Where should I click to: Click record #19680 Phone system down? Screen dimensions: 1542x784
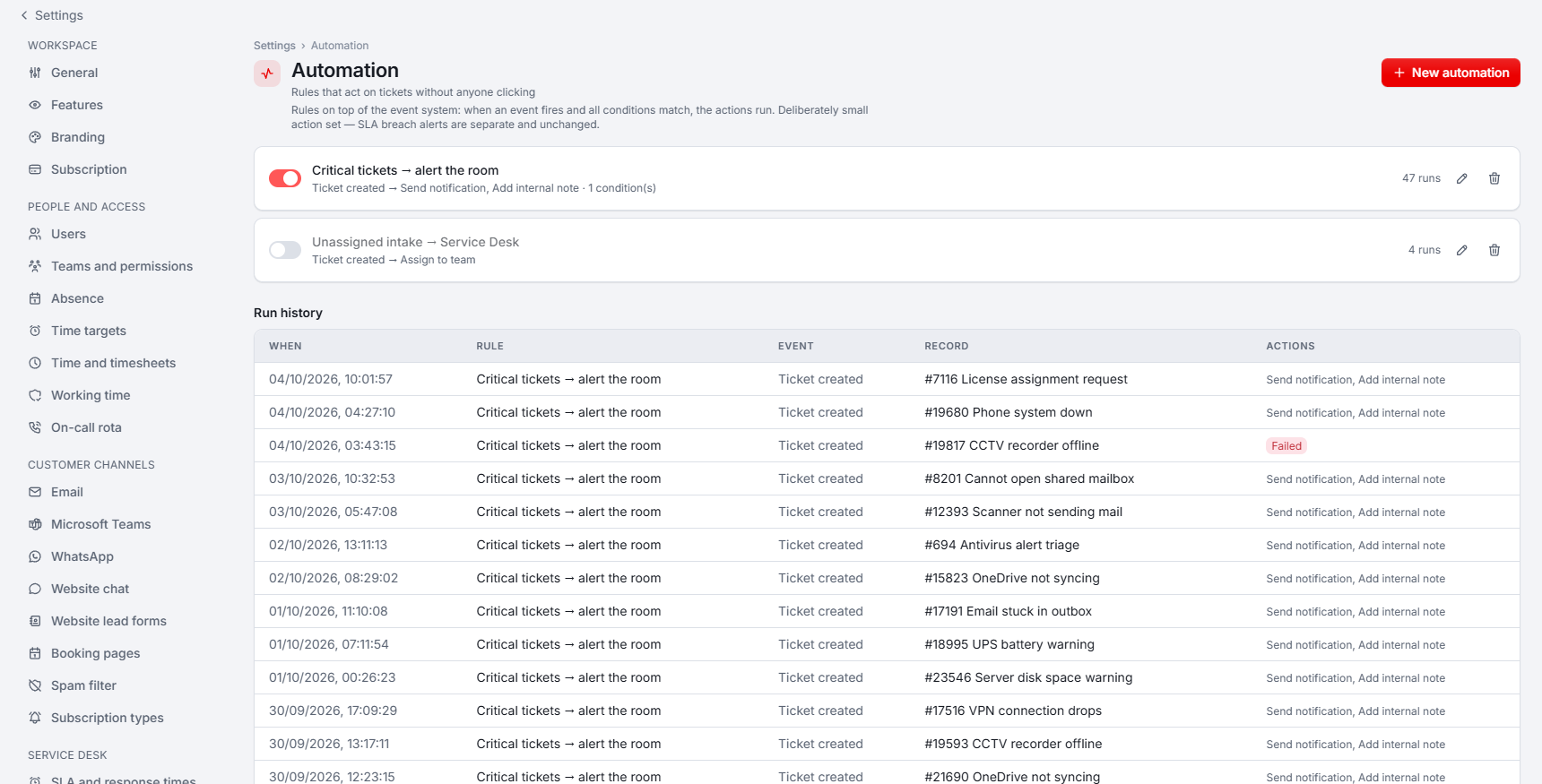pyautogui.click(x=1009, y=412)
